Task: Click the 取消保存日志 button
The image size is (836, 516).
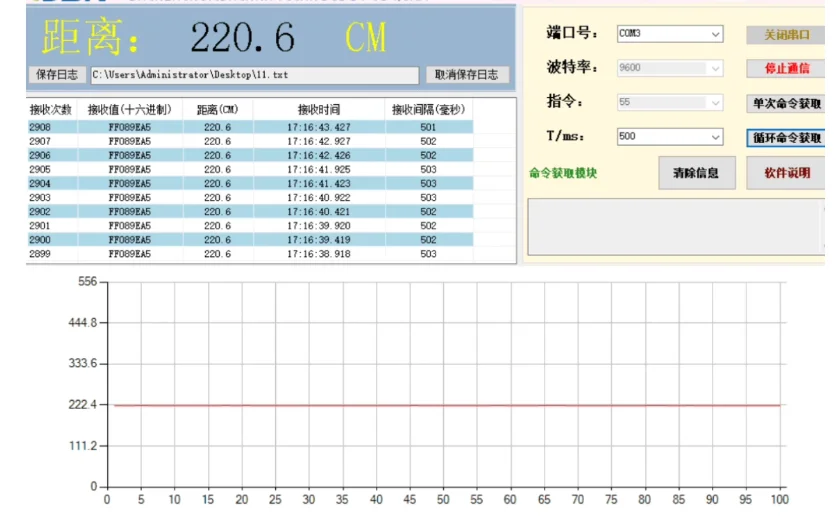Action: coord(467,75)
